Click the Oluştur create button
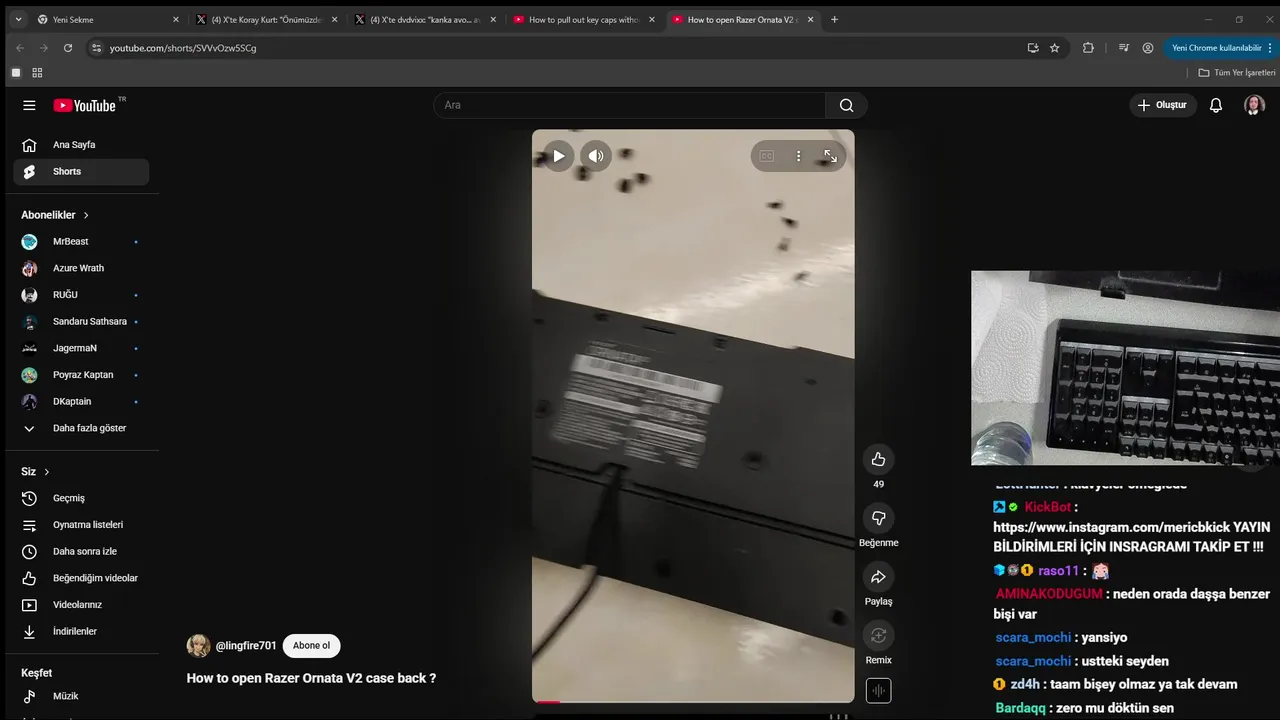 [1163, 105]
